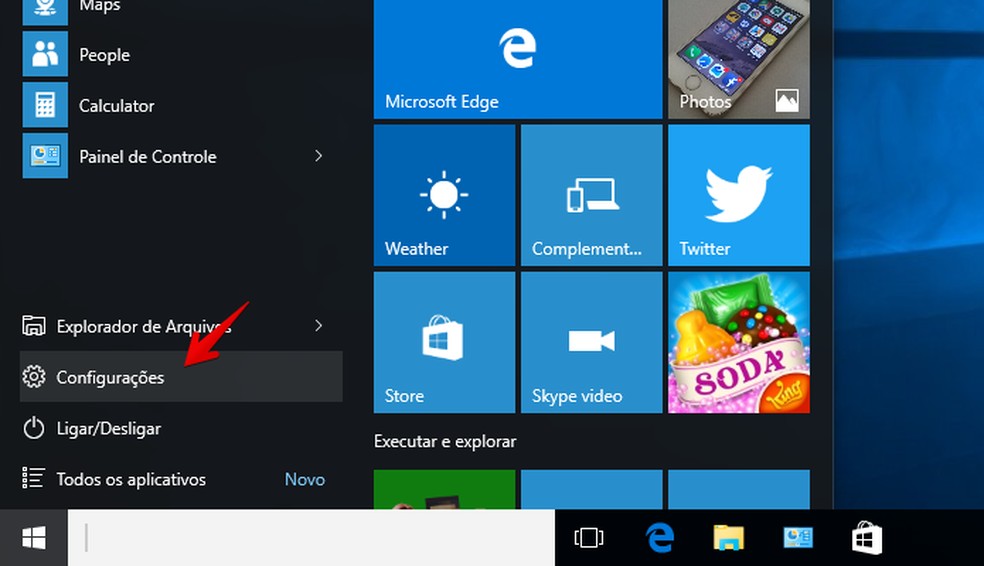The image size is (984, 566).
Task: Launch the Candy Crush Soda tile
Action: [739, 343]
